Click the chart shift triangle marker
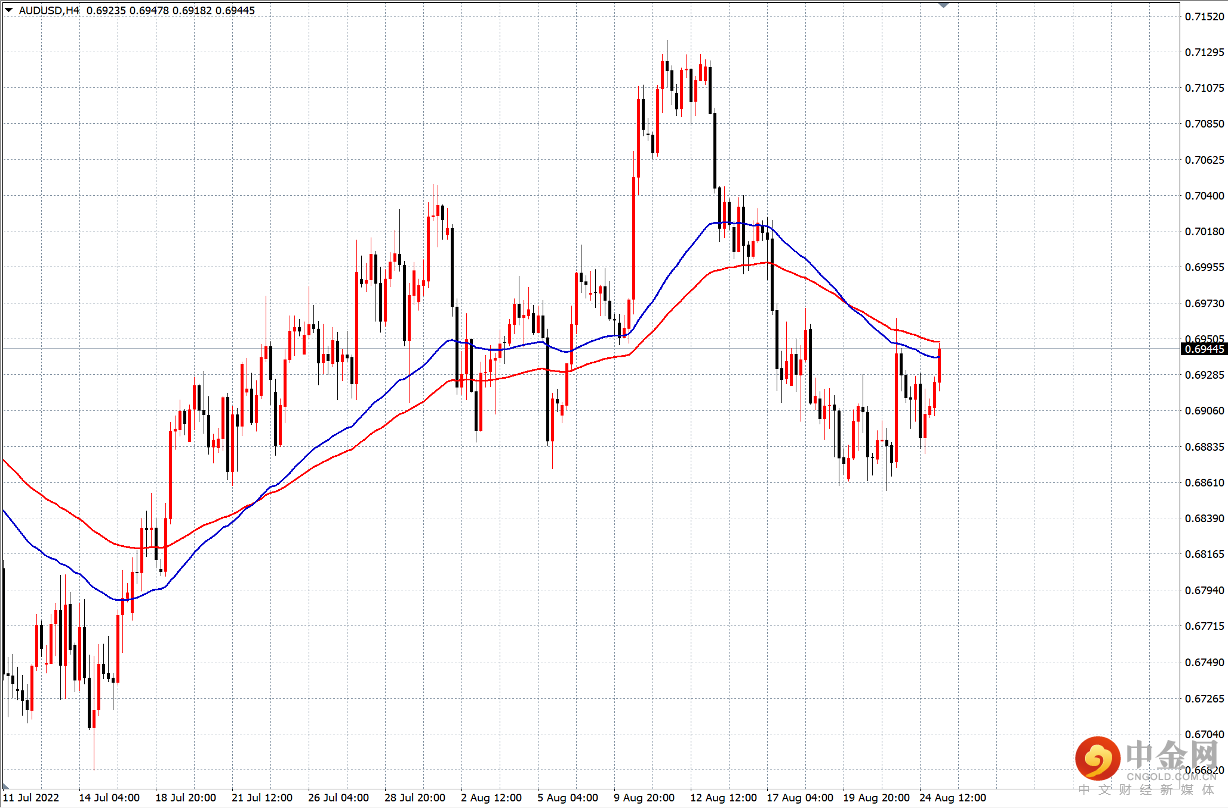1232x808 pixels. (x=942, y=5)
